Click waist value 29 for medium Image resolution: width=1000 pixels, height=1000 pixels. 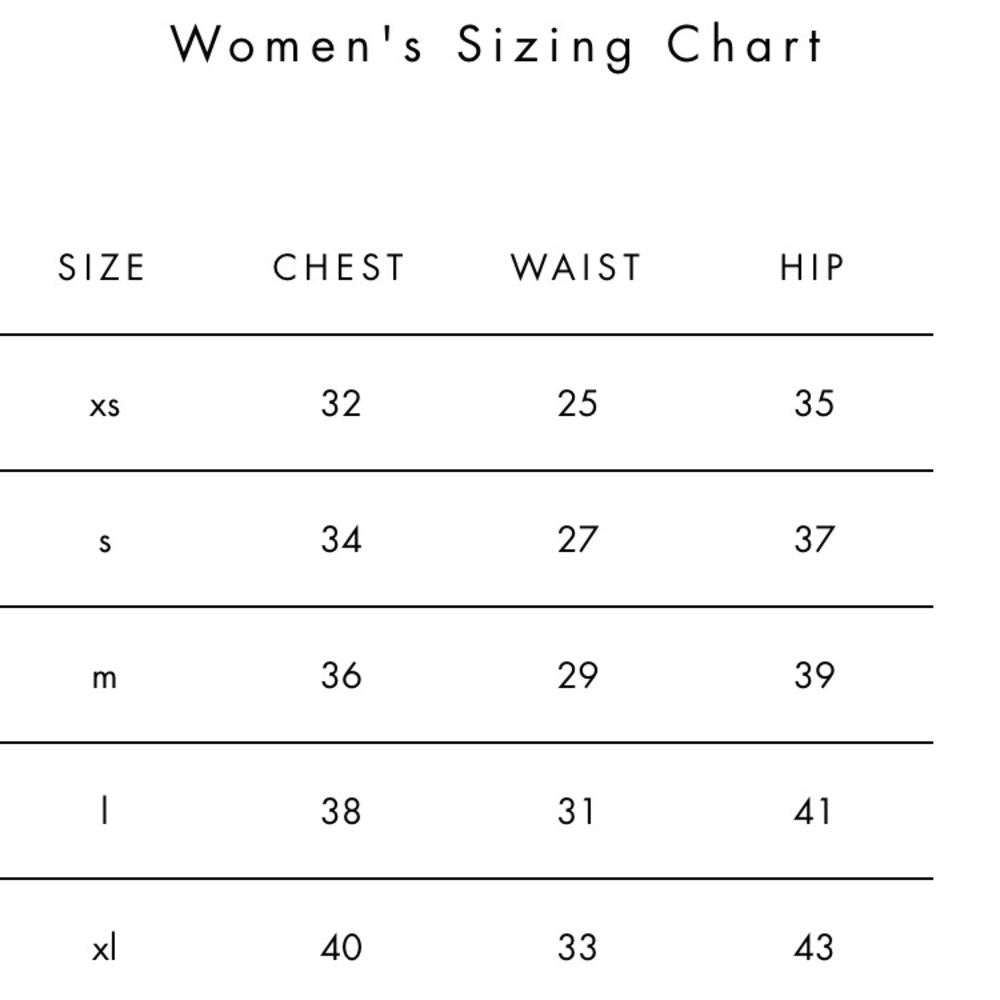[x=578, y=675]
